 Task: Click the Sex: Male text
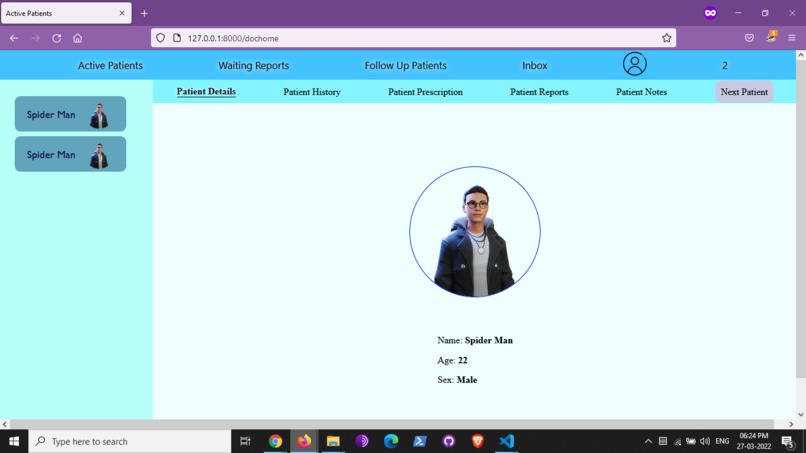tap(457, 380)
